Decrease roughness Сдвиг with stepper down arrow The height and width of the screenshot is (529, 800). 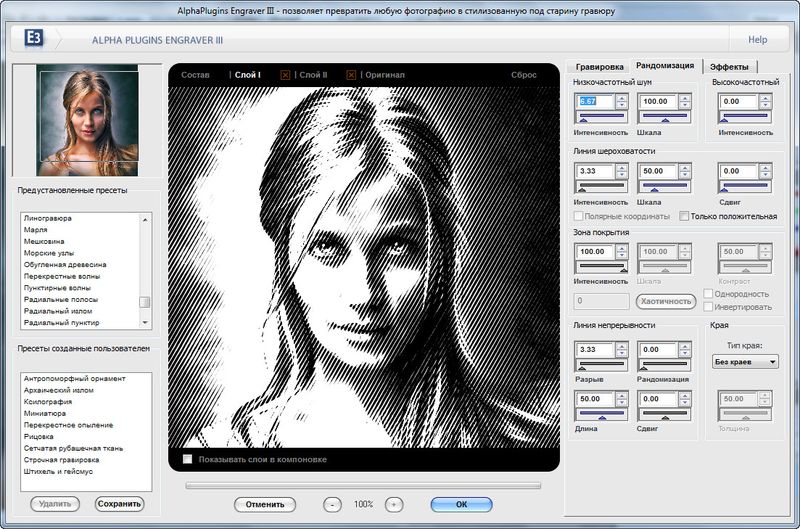click(x=765, y=175)
